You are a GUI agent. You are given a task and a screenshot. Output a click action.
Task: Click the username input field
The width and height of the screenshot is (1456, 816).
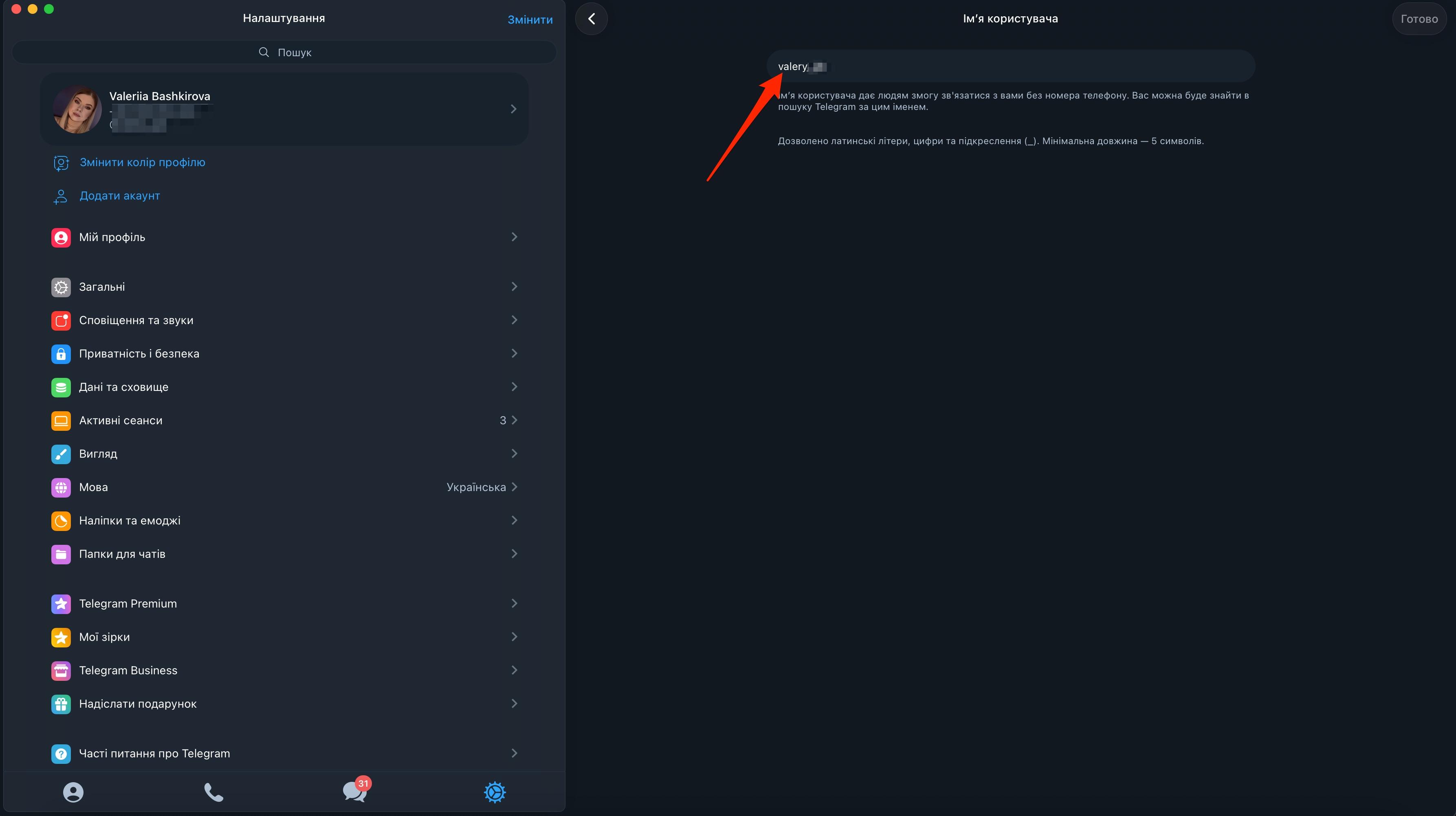pyautogui.click(x=1011, y=66)
